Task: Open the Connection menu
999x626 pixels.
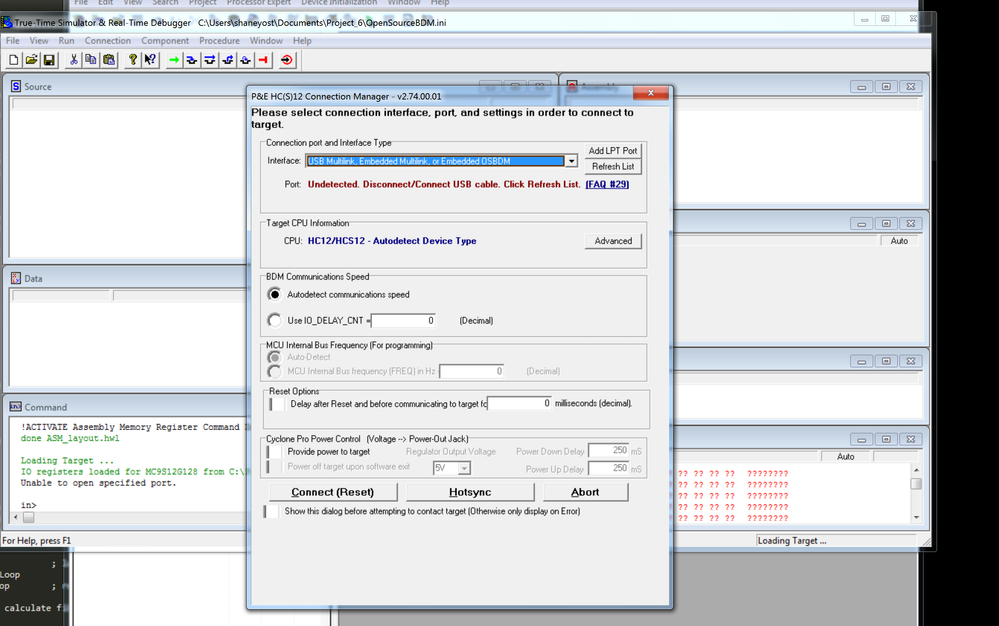Action: (108, 41)
